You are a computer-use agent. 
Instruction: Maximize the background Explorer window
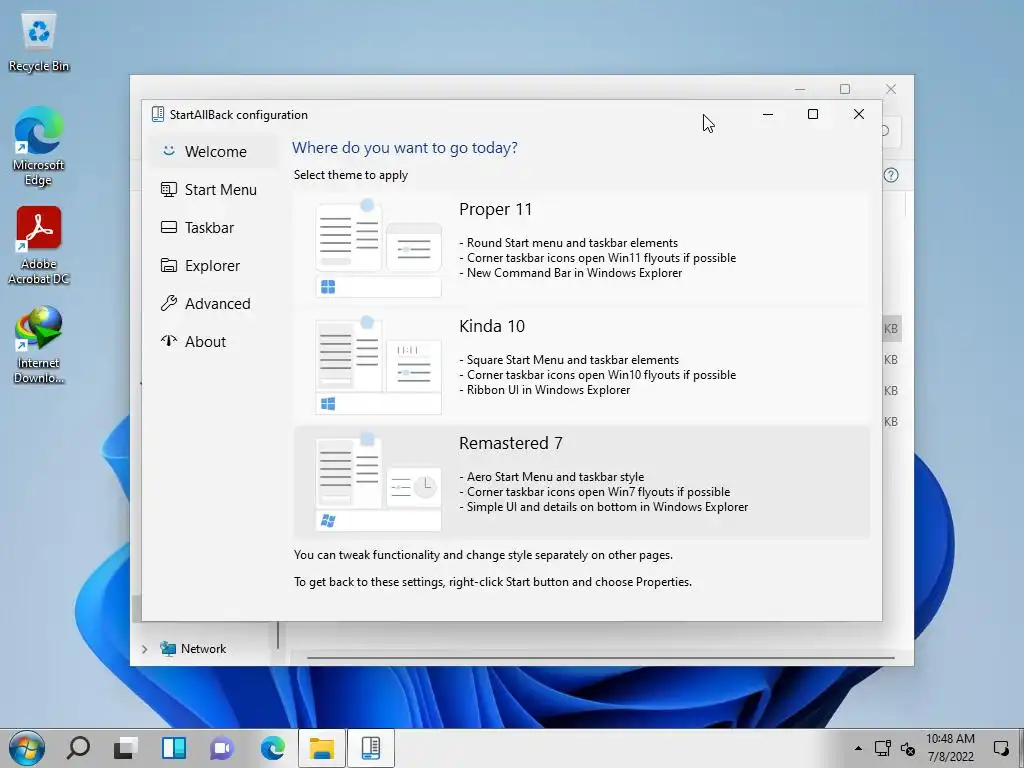pos(845,89)
